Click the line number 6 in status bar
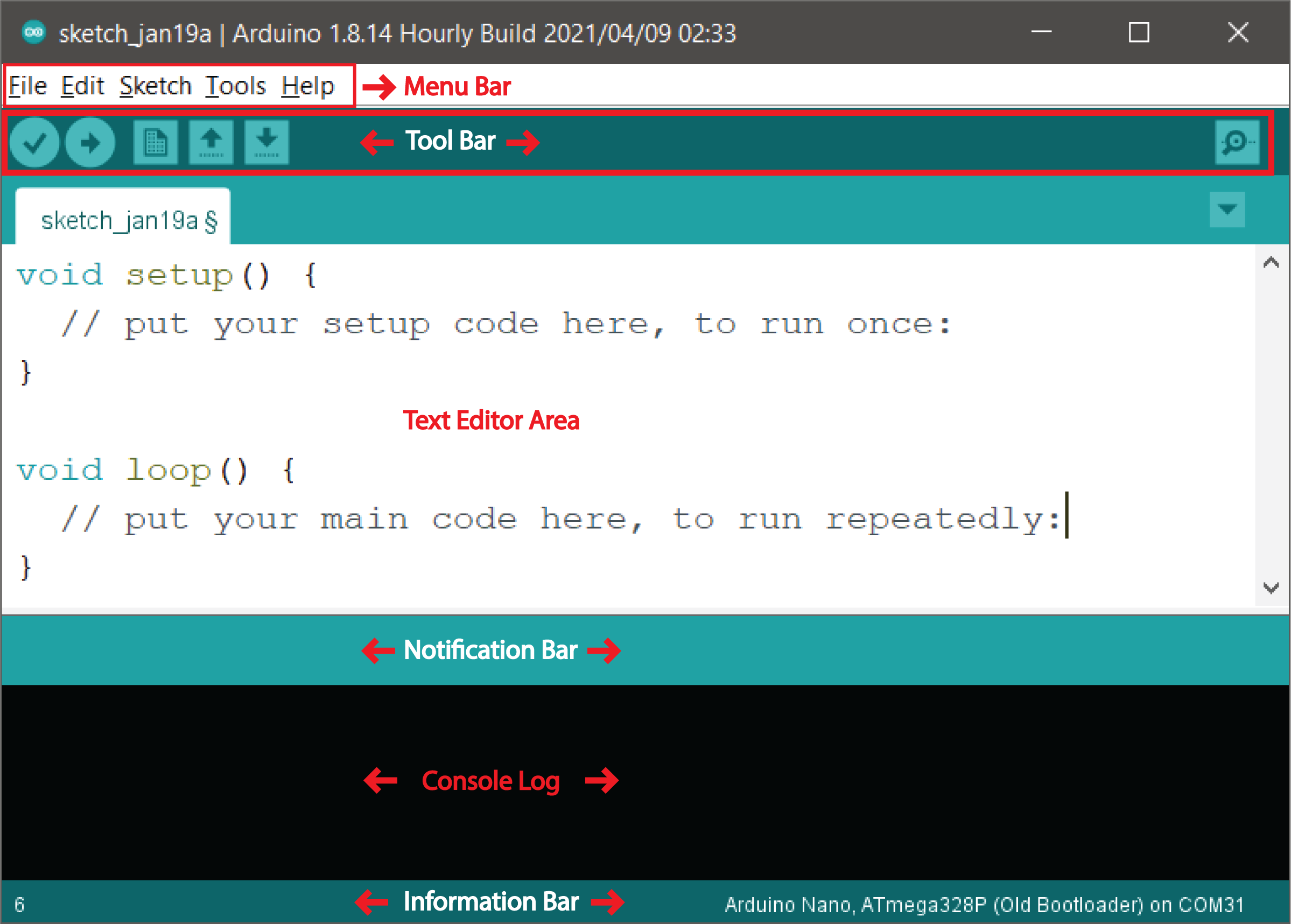1291x924 pixels. coord(19,905)
